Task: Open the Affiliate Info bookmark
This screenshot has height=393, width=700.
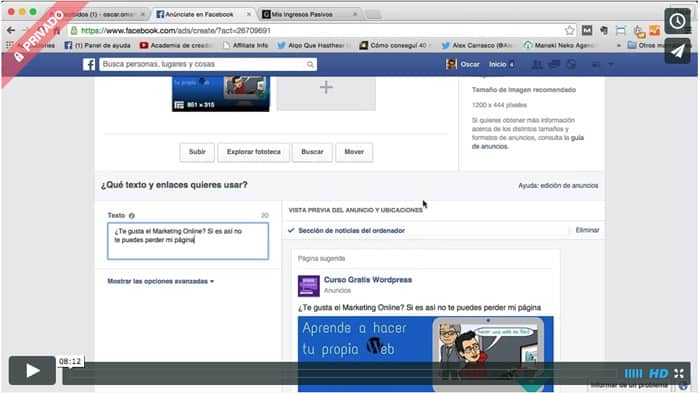Action: click(245, 45)
